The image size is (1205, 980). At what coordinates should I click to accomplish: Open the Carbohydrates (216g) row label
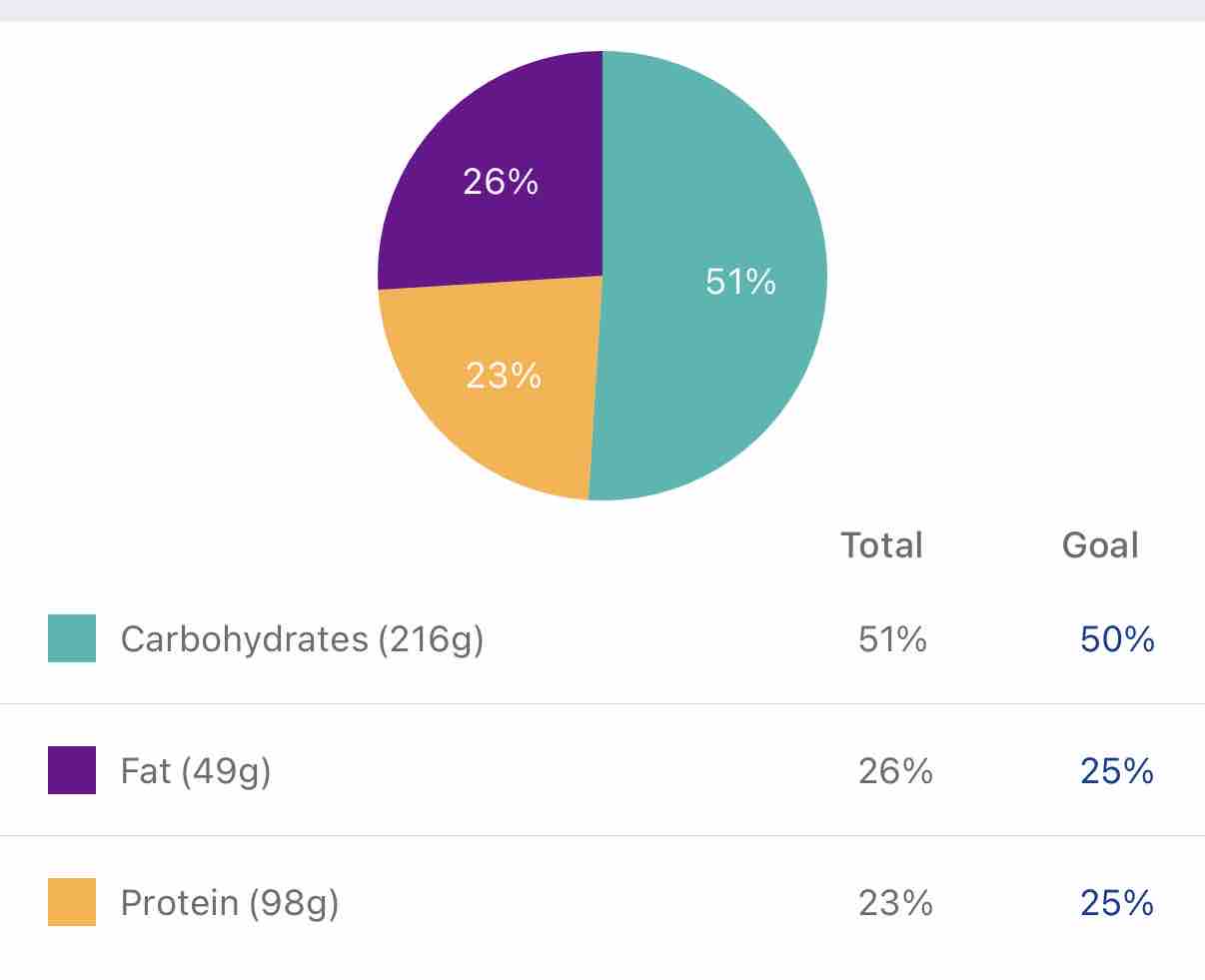tap(302, 639)
